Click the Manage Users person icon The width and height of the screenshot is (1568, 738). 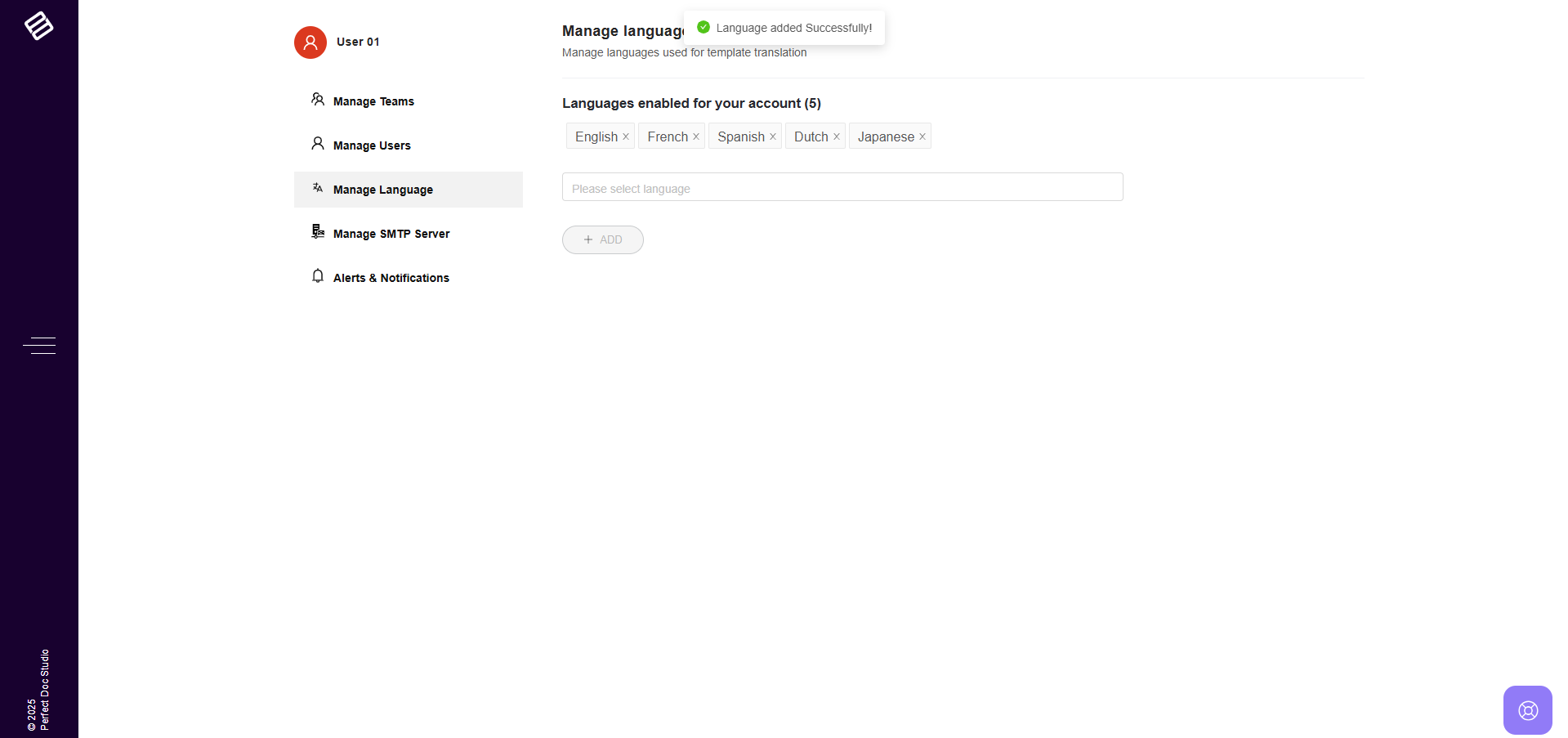(318, 144)
